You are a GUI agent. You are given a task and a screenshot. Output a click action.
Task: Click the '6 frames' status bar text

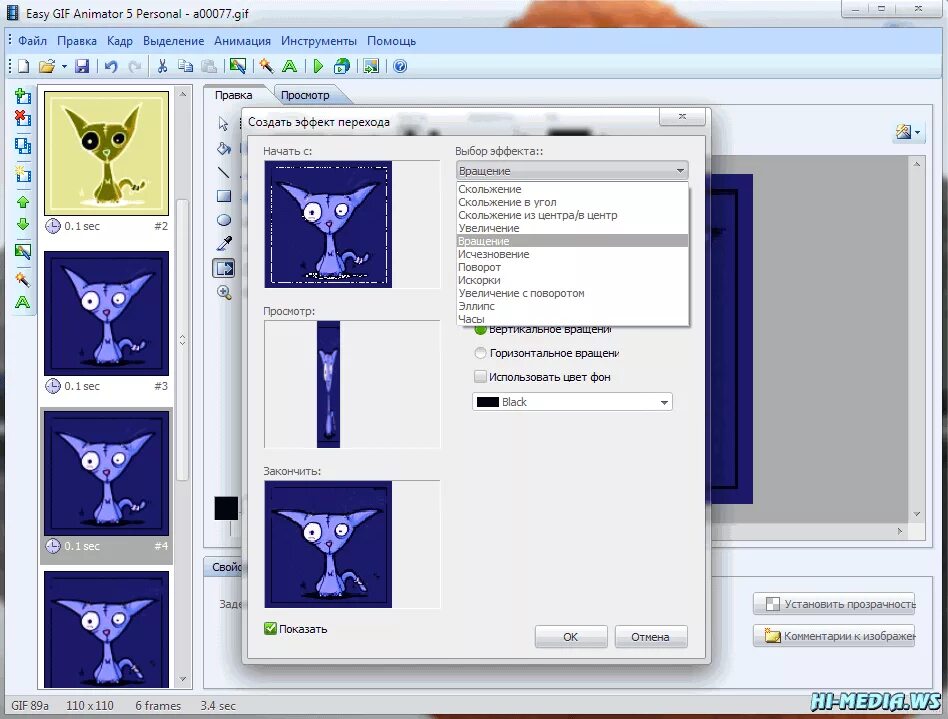tap(158, 706)
